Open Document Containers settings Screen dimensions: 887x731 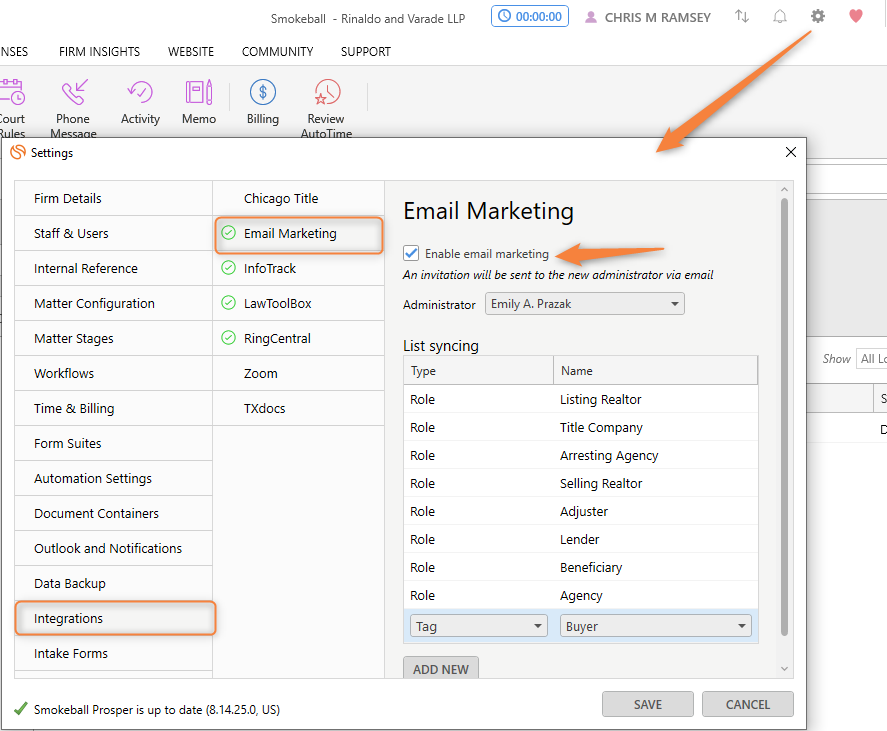pyautogui.click(x=113, y=514)
